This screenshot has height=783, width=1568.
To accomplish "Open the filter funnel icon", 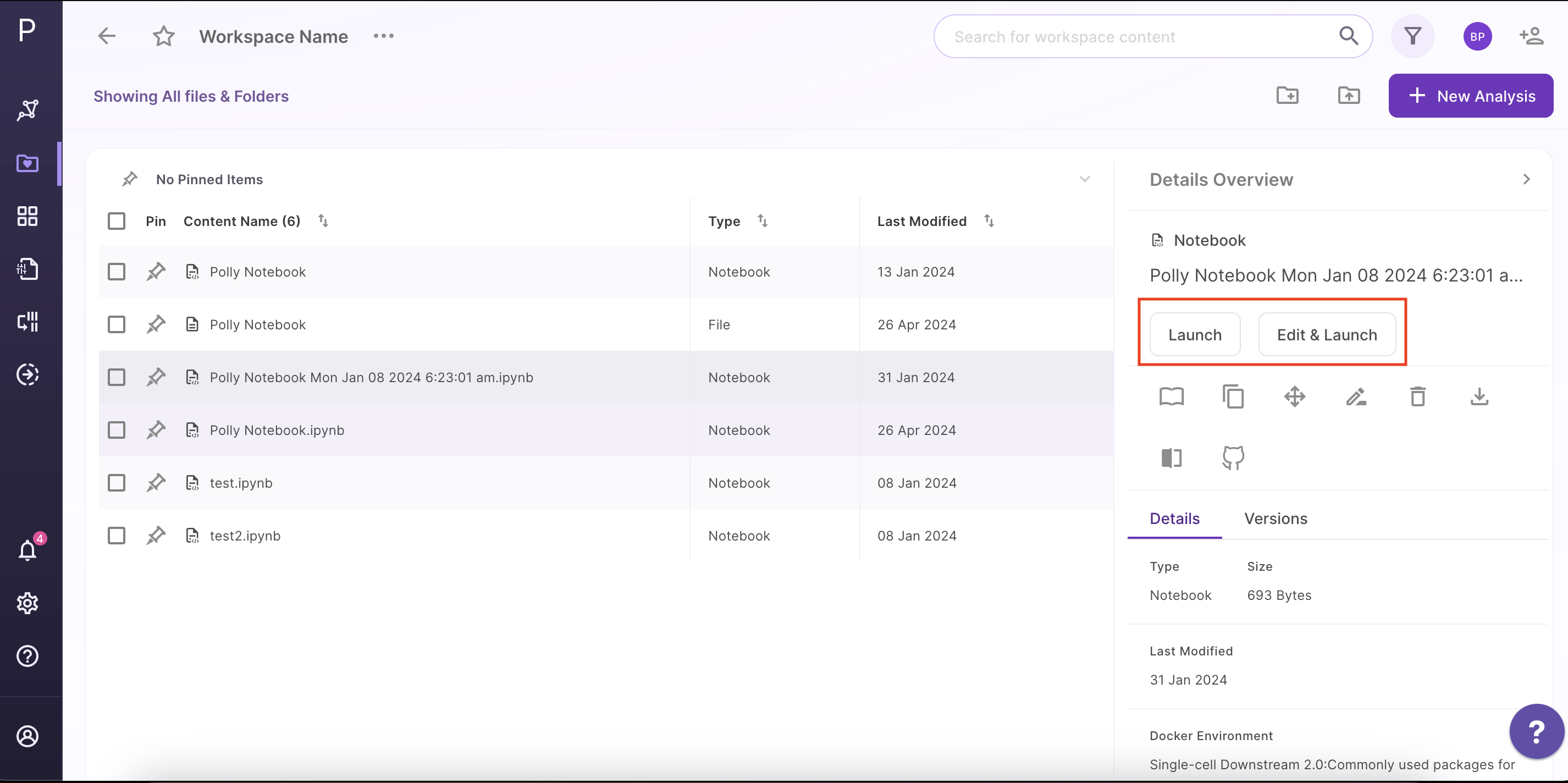I will click(x=1413, y=36).
